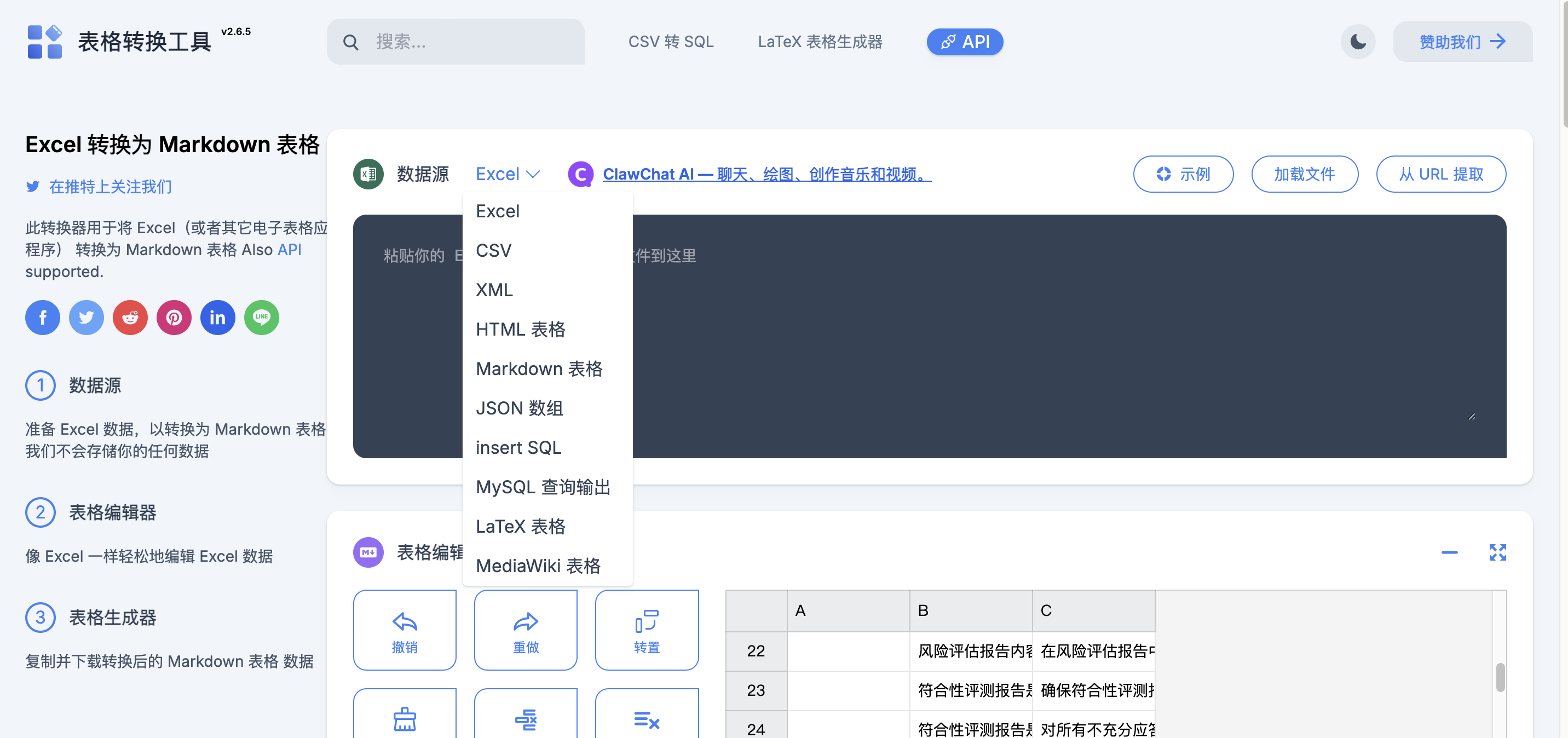The image size is (1568, 738).
Task: Select CSV from the source list
Action: click(x=494, y=250)
